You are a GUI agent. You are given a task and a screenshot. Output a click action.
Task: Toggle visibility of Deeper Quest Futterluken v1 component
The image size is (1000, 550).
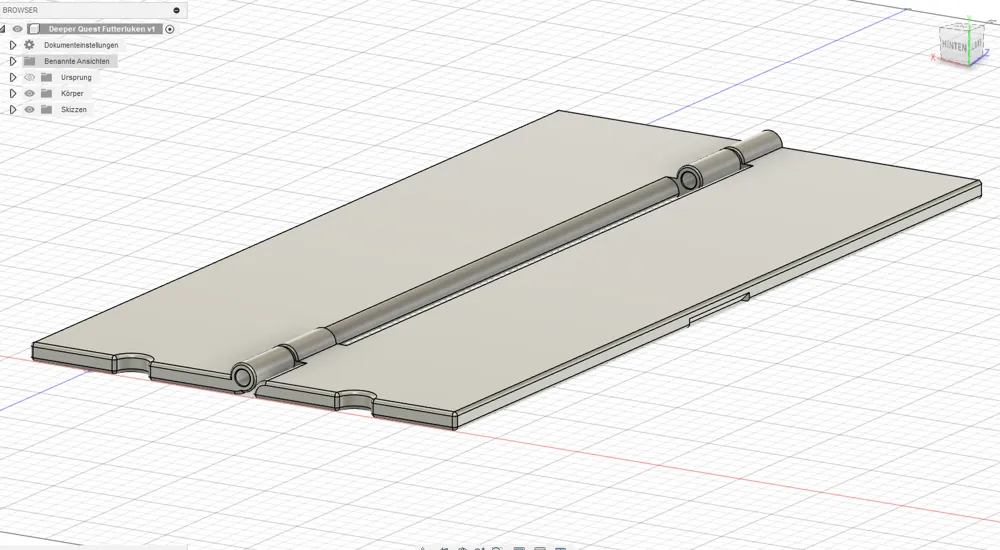(17, 29)
